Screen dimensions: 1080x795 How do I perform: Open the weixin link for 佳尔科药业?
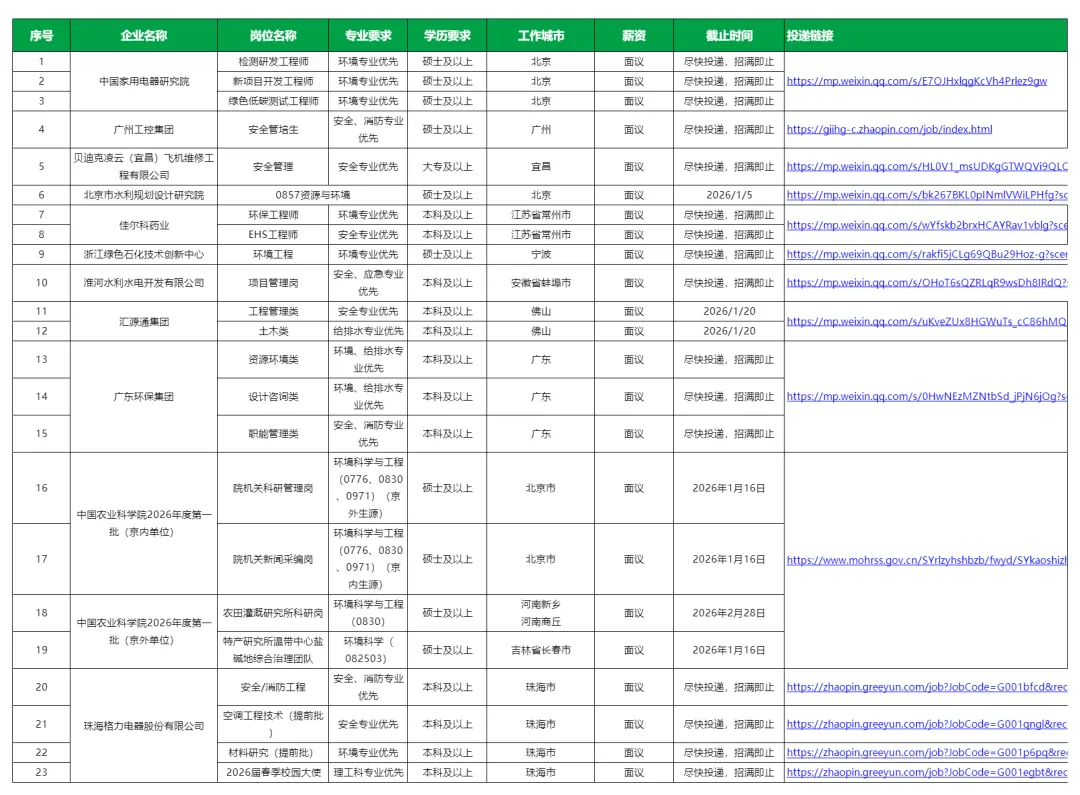[926, 225]
